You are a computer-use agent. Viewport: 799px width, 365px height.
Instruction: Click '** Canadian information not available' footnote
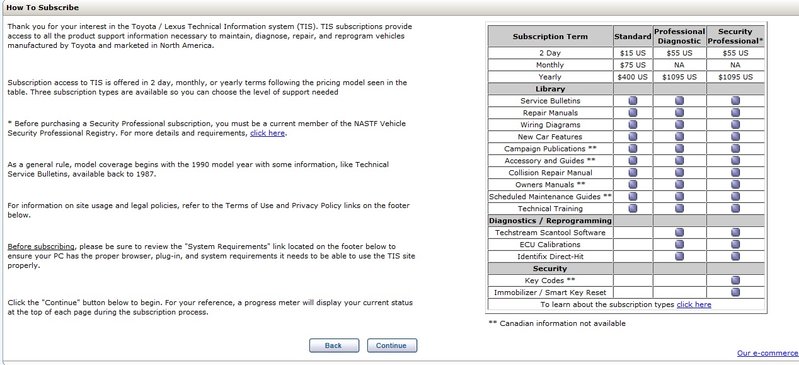(556, 323)
